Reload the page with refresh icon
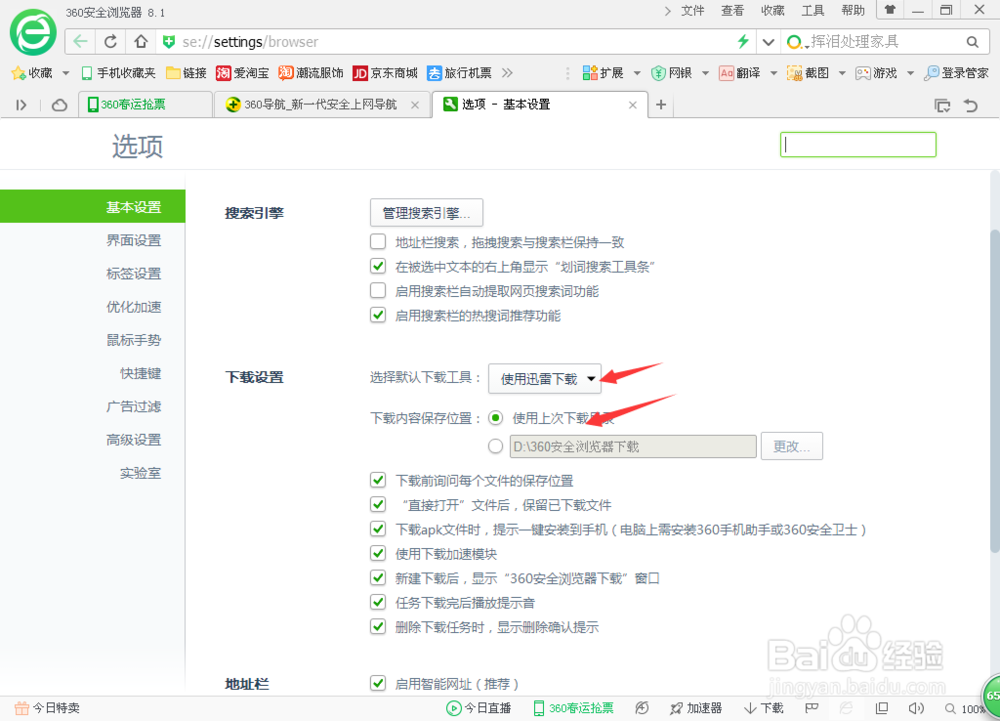The width and height of the screenshot is (1000, 721). click(x=110, y=41)
